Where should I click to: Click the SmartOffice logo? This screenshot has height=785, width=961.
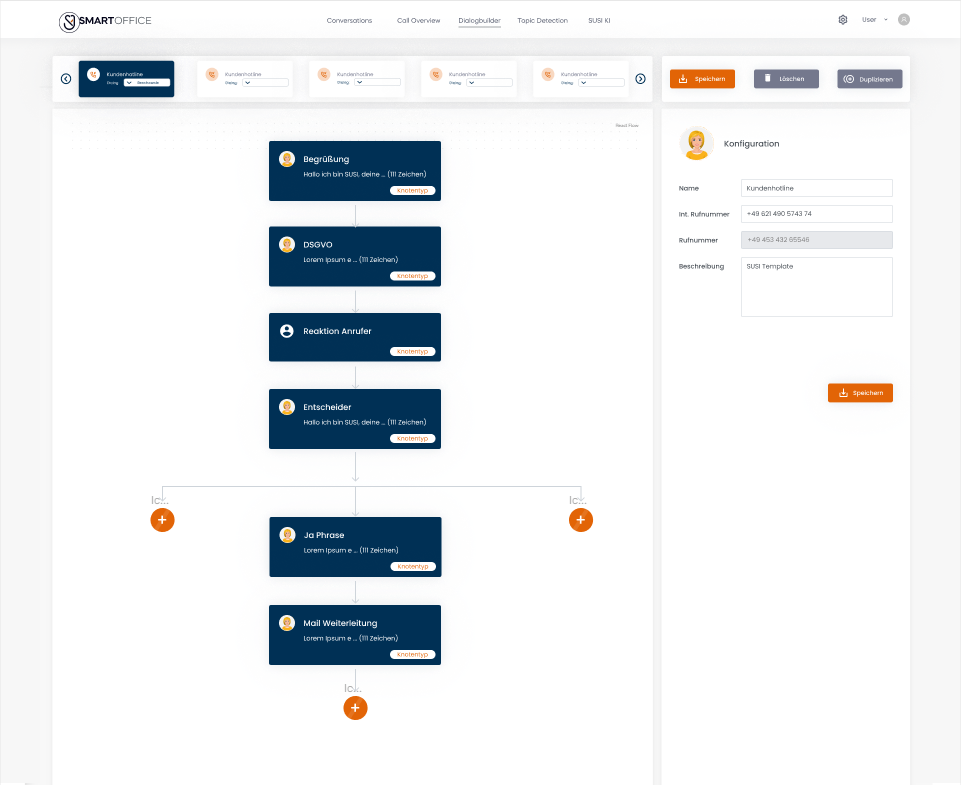(x=105, y=21)
